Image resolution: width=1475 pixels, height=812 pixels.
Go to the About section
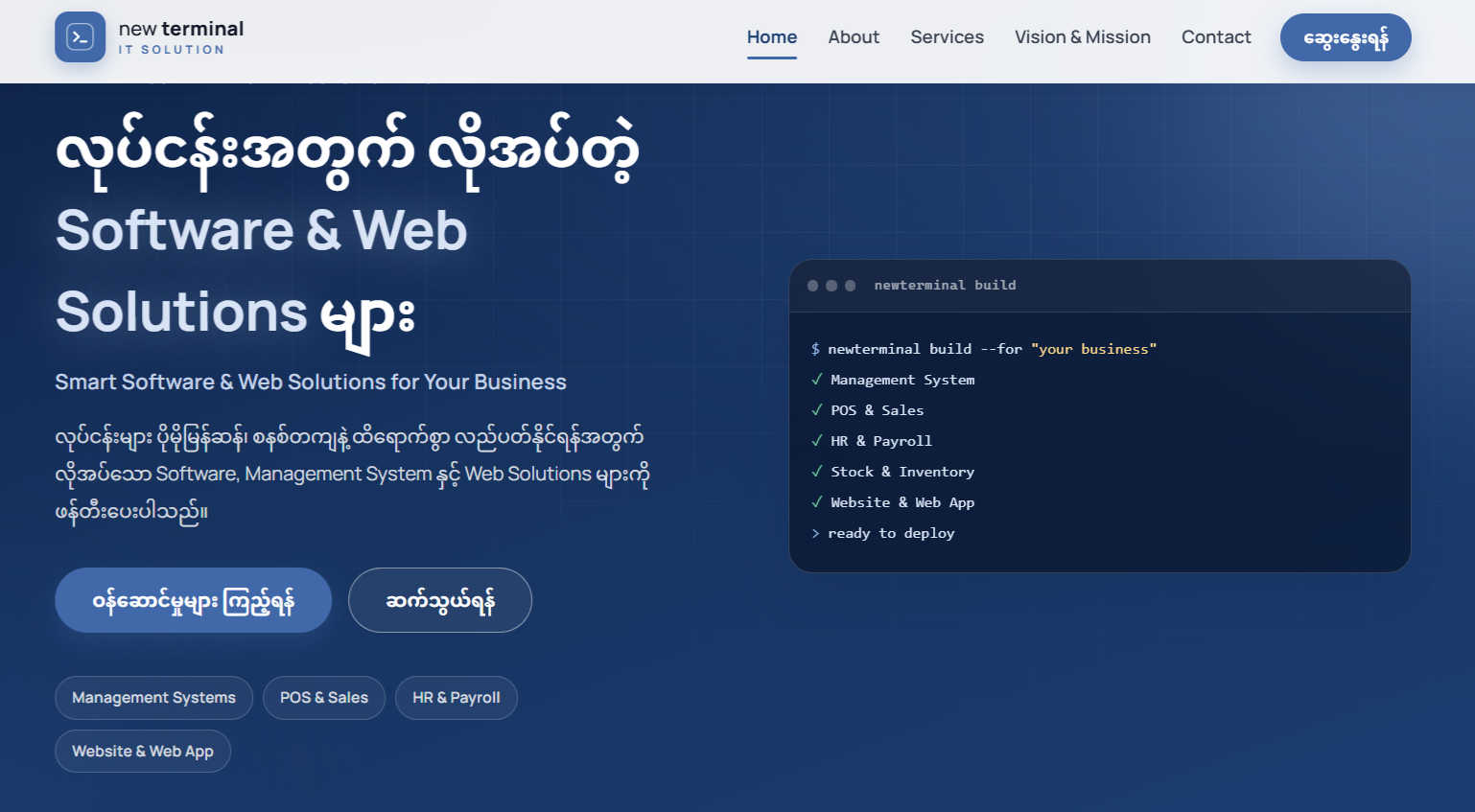tap(854, 37)
